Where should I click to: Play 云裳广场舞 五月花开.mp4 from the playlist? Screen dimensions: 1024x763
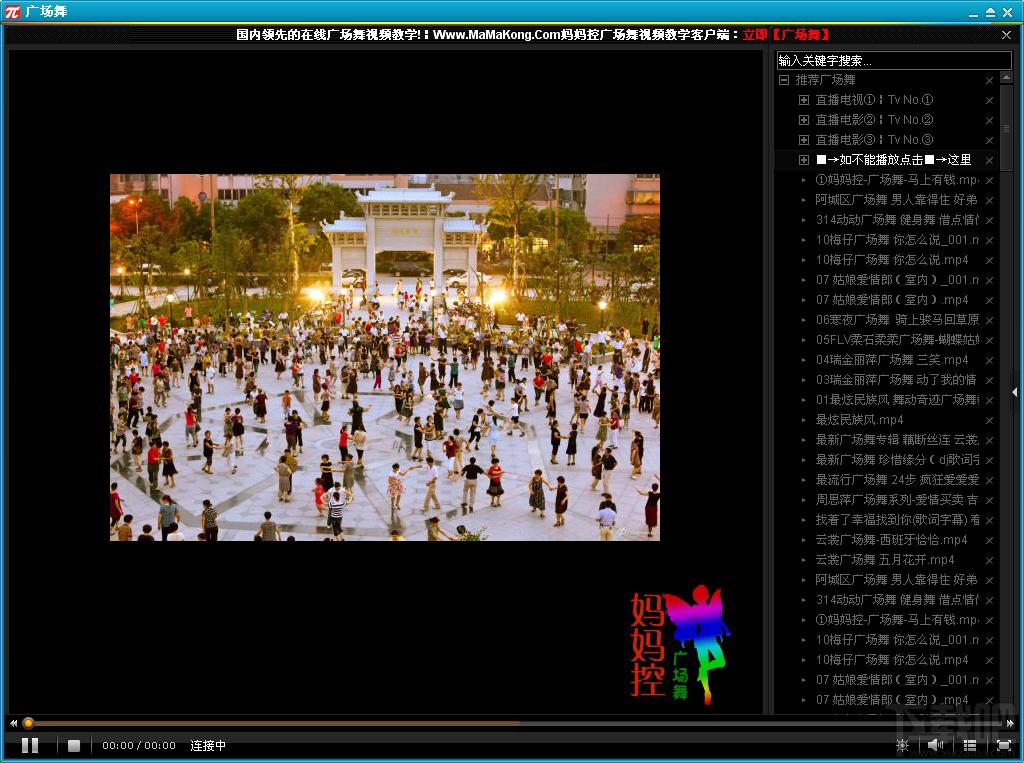(x=884, y=560)
